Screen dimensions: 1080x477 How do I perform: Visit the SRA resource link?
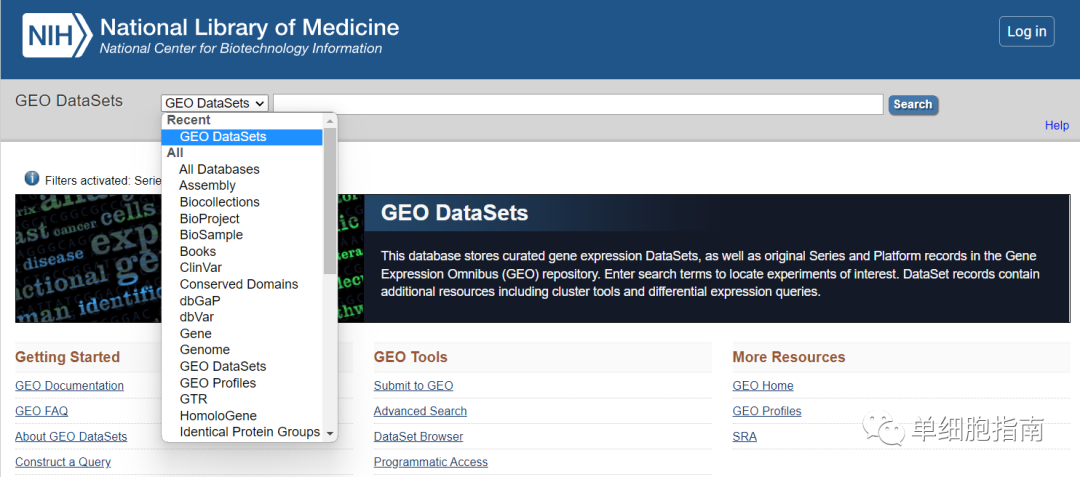coord(745,437)
